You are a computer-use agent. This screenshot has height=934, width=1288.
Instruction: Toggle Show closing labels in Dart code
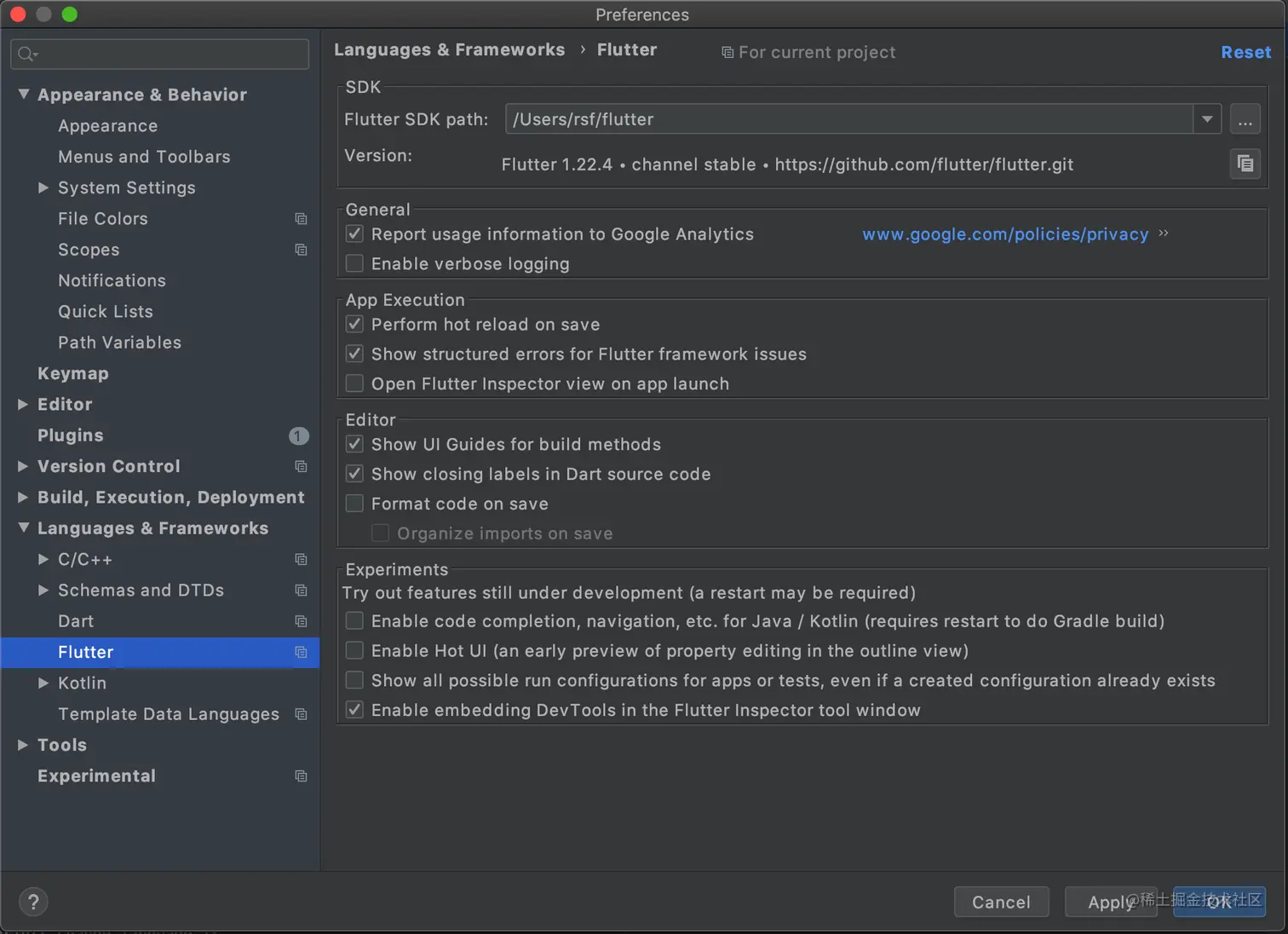[355, 474]
